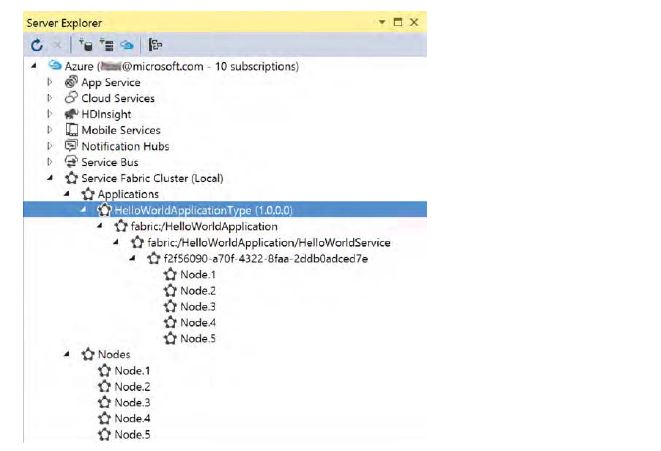
Task: Select Node.4 under the Nodes folder
Action: [x=132, y=419]
